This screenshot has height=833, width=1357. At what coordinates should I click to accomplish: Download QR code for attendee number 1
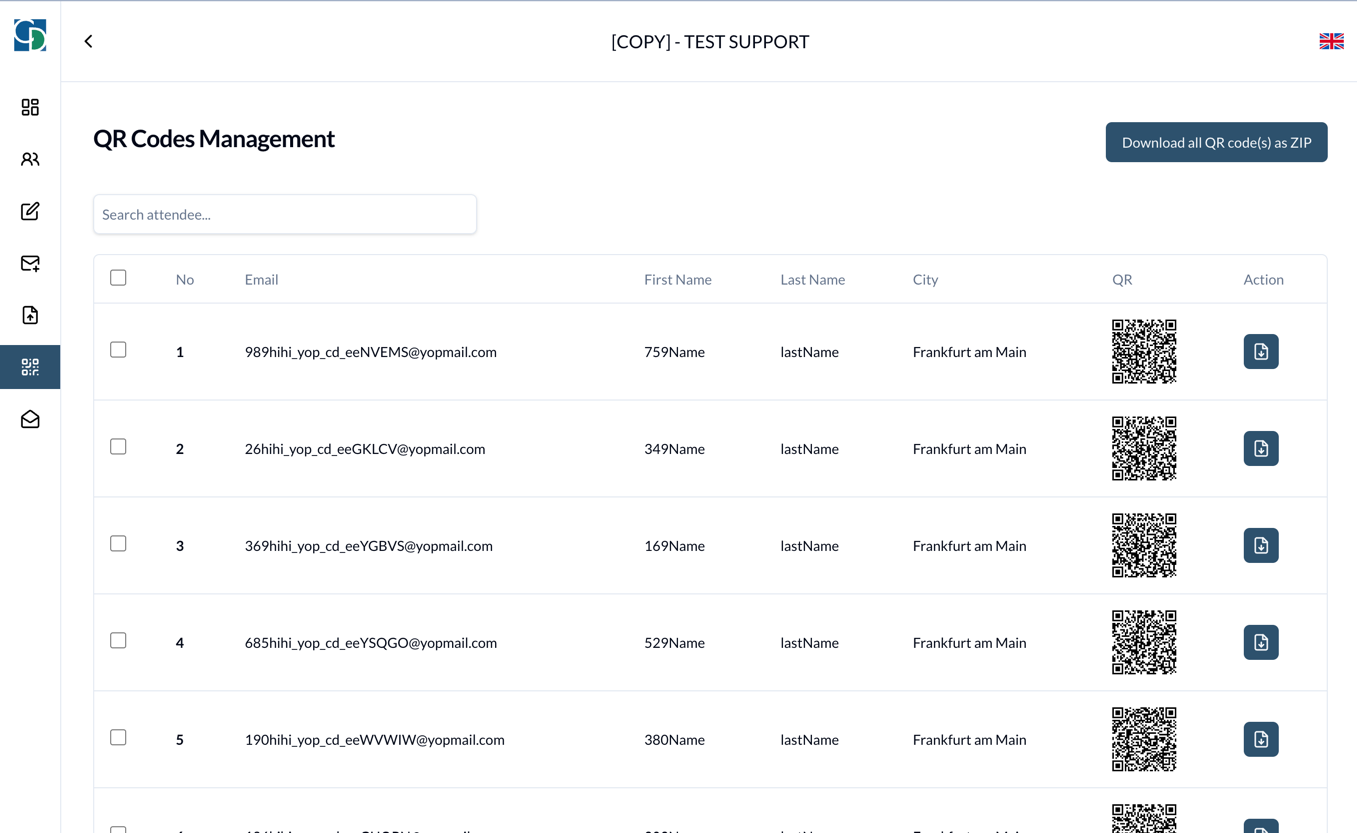[x=1260, y=352]
